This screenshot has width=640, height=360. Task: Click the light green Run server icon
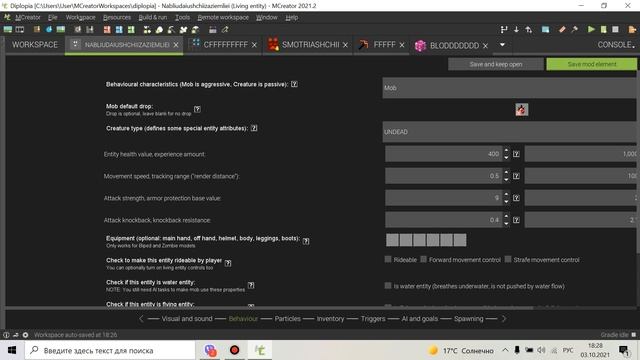[603, 29]
